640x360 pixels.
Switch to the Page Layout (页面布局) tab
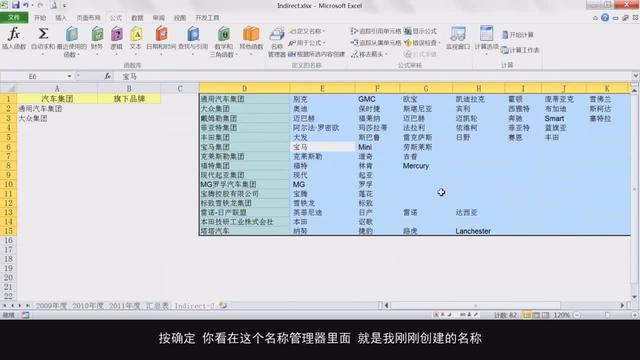89,18
